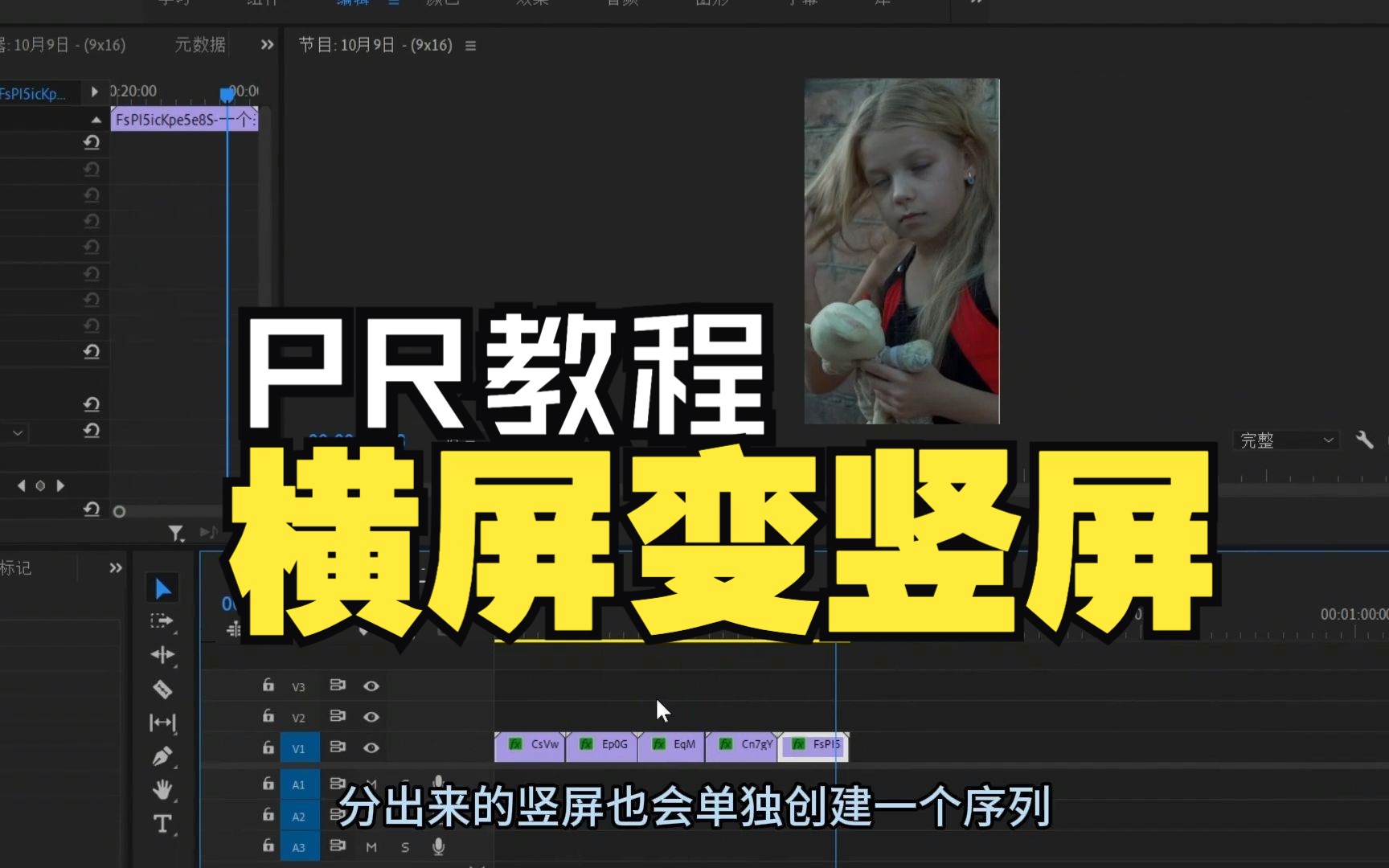Select the Ripple Edit tool
1389x868 pixels.
point(162,655)
